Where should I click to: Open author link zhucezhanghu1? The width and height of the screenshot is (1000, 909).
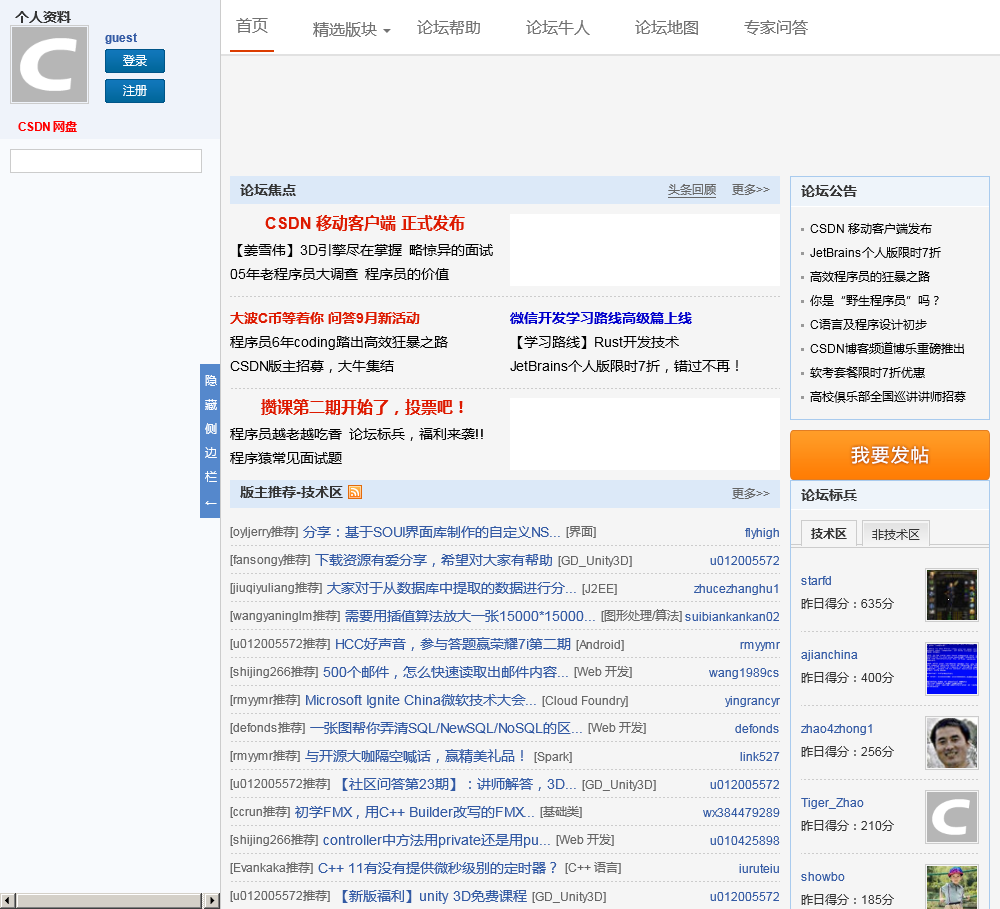pyautogui.click(x=736, y=588)
